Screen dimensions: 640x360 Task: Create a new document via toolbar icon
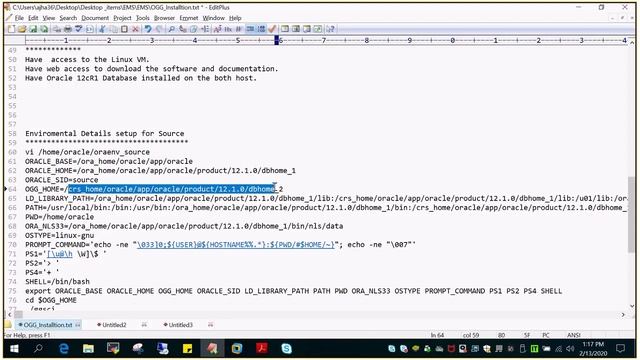tap(11, 29)
